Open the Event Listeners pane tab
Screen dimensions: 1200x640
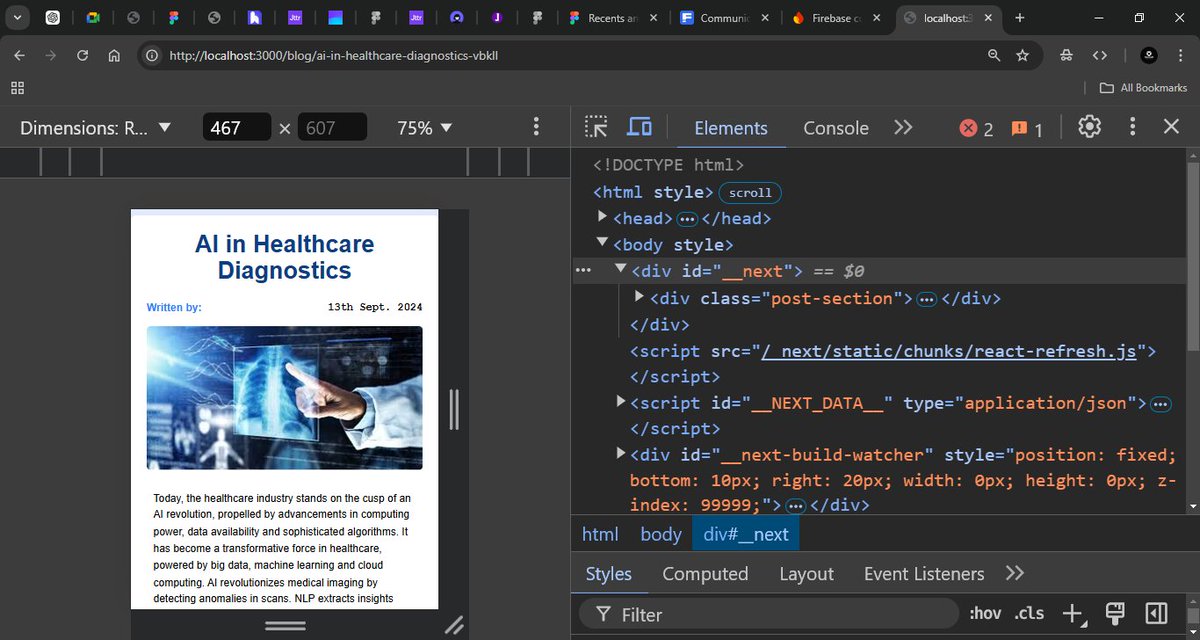click(x=924, y=574)
